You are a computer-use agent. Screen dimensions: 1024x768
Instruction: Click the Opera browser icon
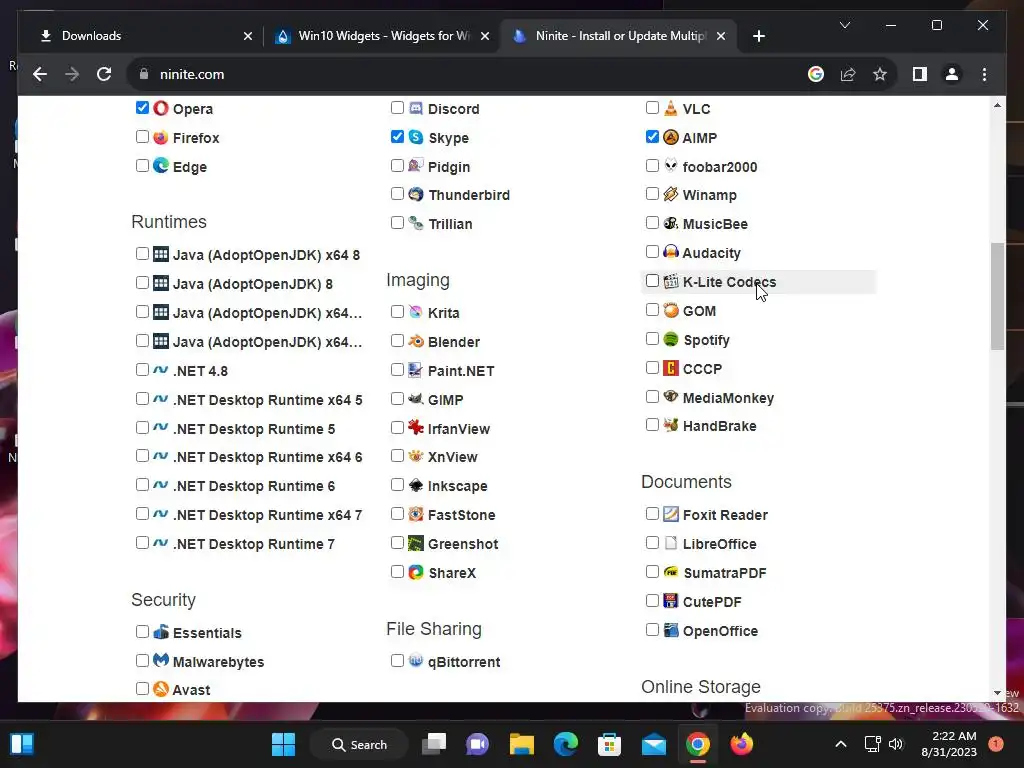click(161, 108)
